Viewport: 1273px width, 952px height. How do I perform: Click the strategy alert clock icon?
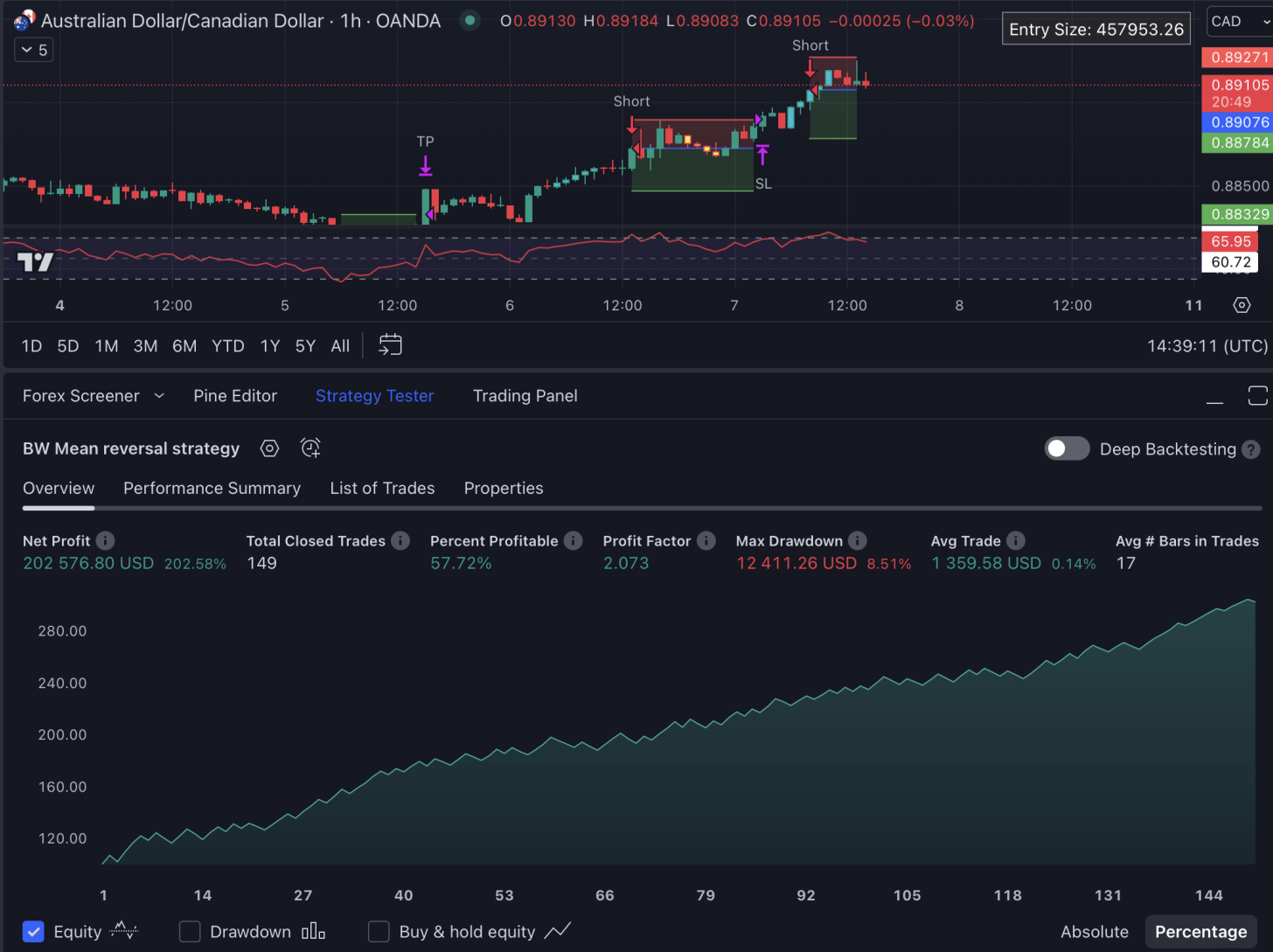tap(310, 448)
